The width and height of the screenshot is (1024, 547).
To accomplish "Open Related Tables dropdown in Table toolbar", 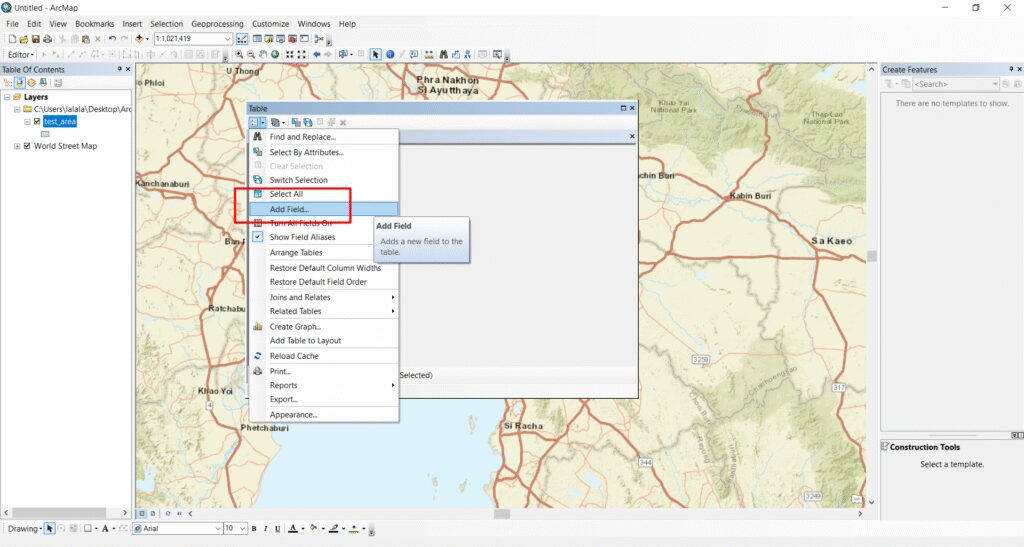I will click(x=278, y=123).
